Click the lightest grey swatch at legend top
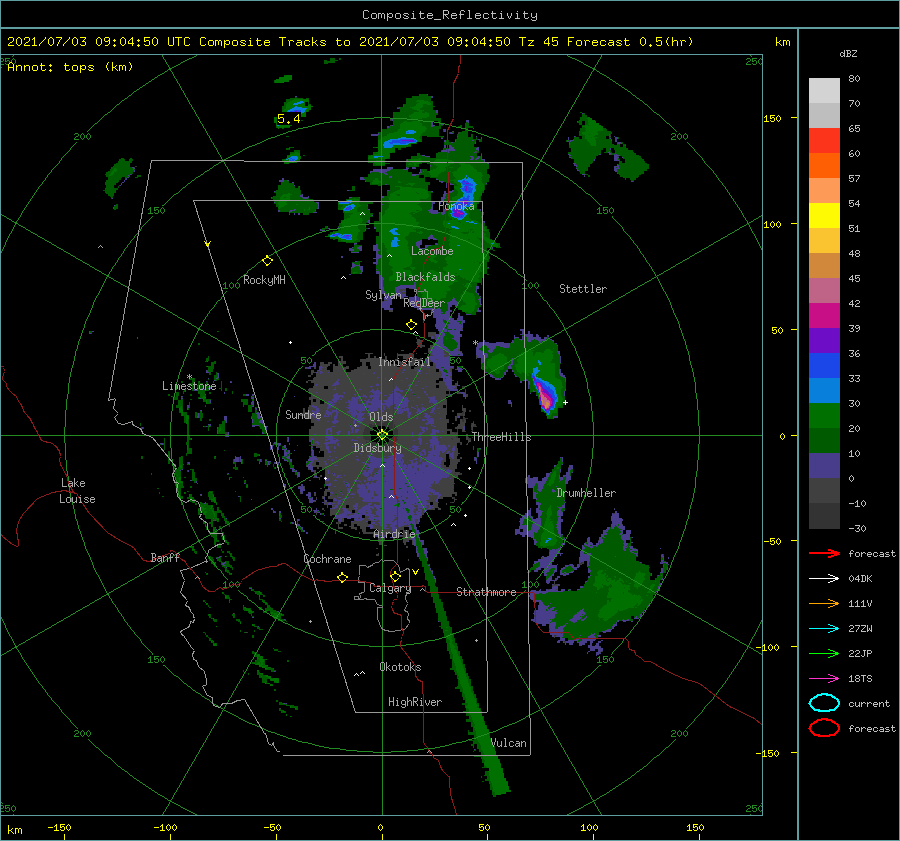Image resolution: width=900 pixels, height=841 pixels. tap(824, 91)
